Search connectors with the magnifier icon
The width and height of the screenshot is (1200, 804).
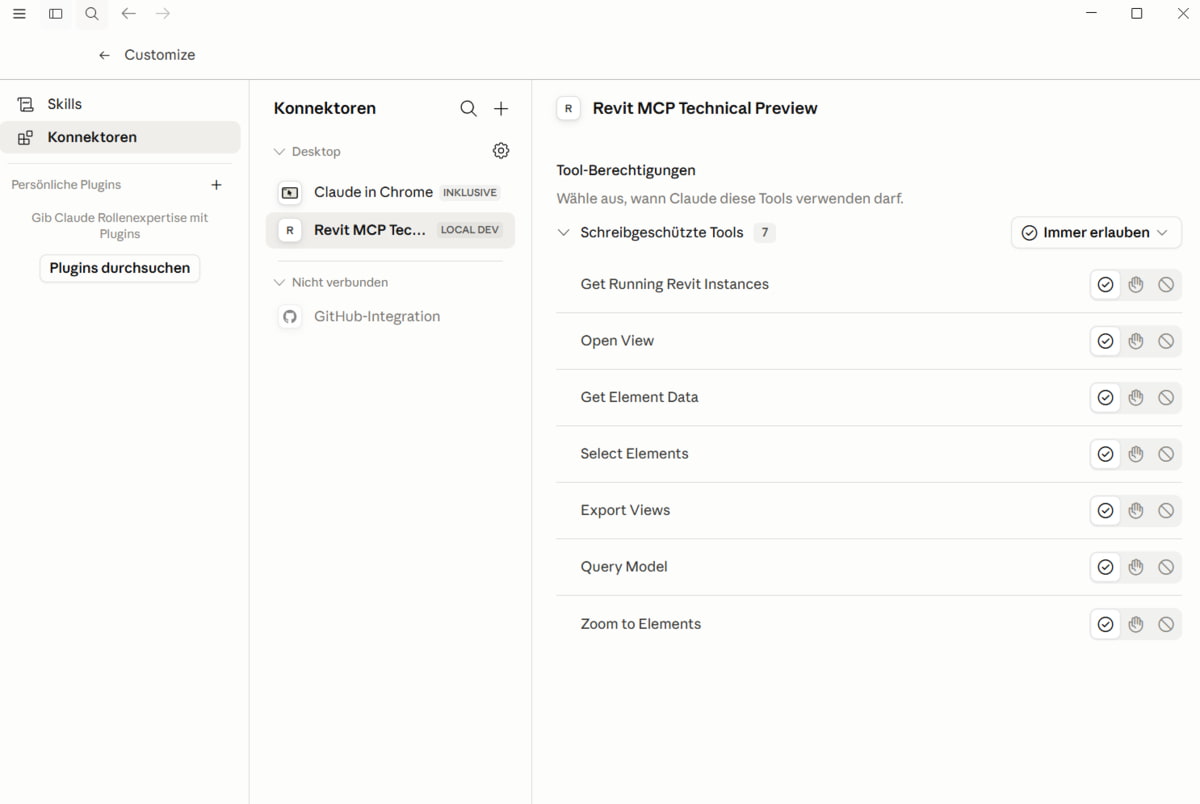coord(468,108)
